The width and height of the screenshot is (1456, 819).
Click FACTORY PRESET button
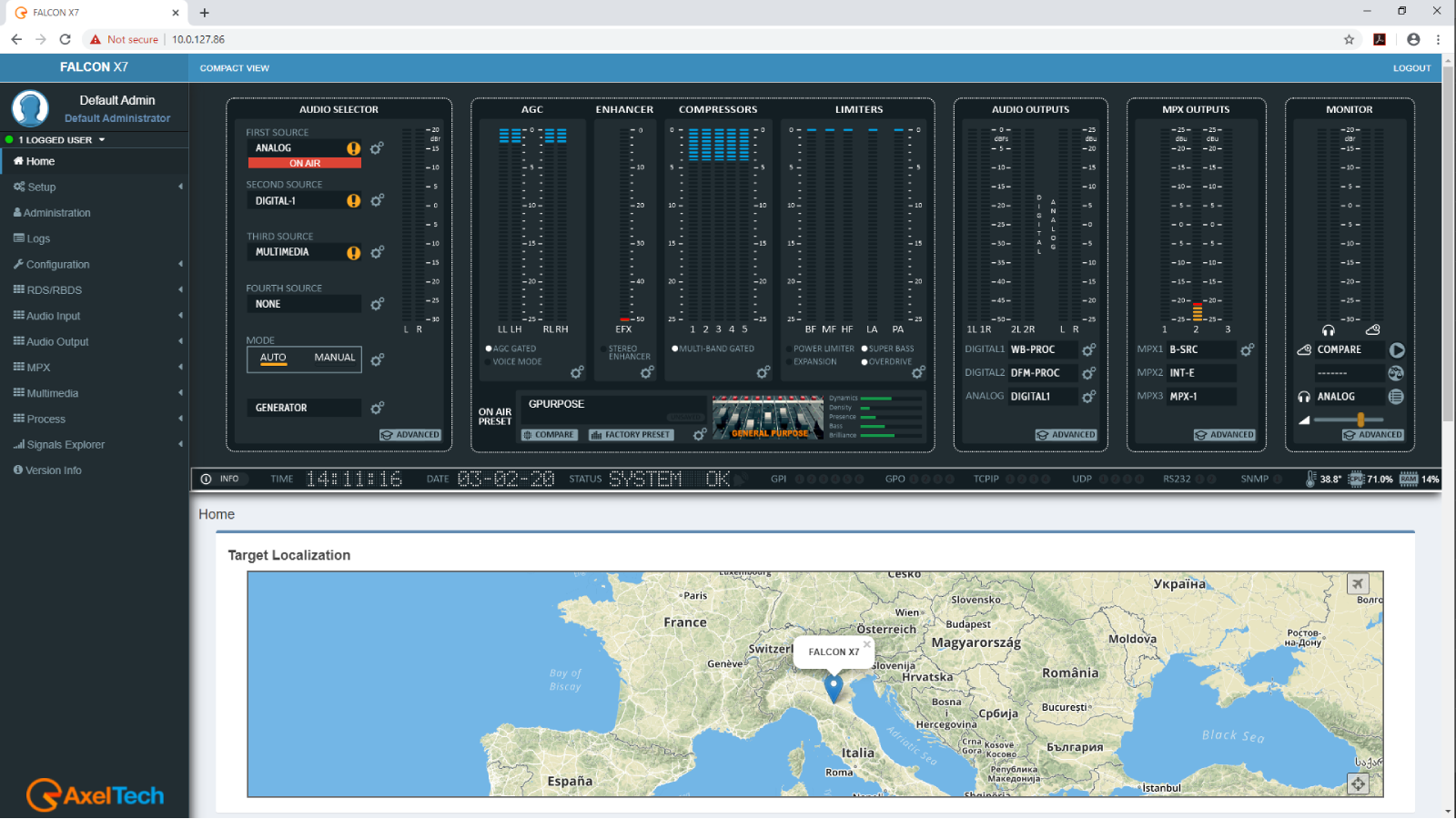tap(631, 435)
